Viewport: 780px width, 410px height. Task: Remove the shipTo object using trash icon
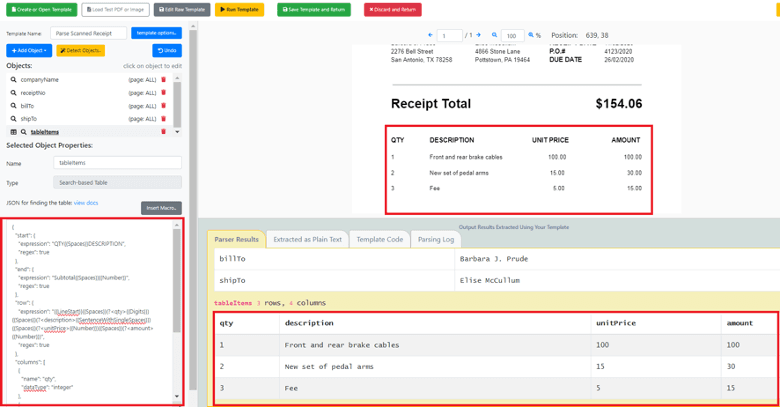point(164,118)
